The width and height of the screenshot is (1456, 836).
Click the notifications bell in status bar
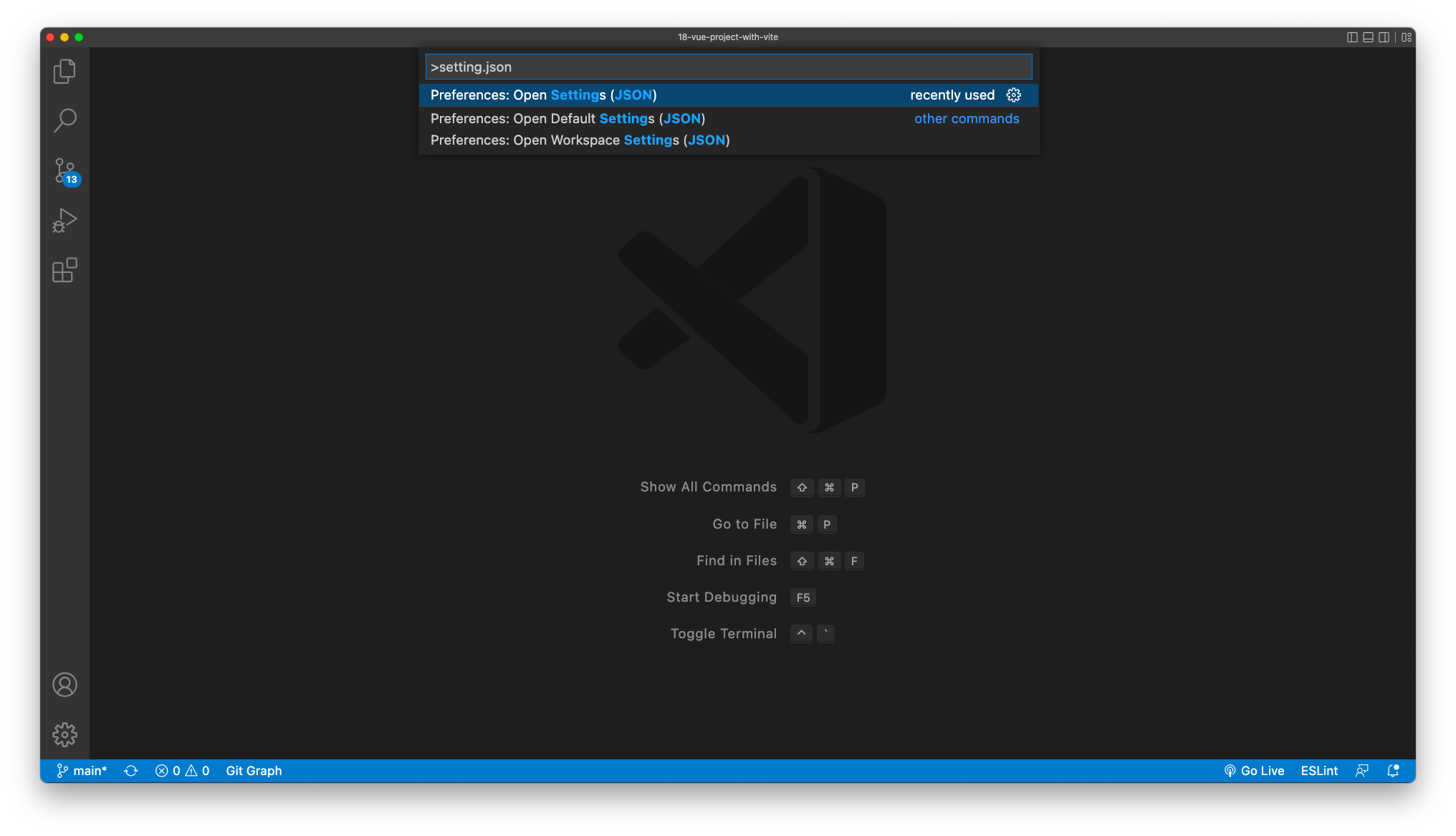coord(1393,771)
